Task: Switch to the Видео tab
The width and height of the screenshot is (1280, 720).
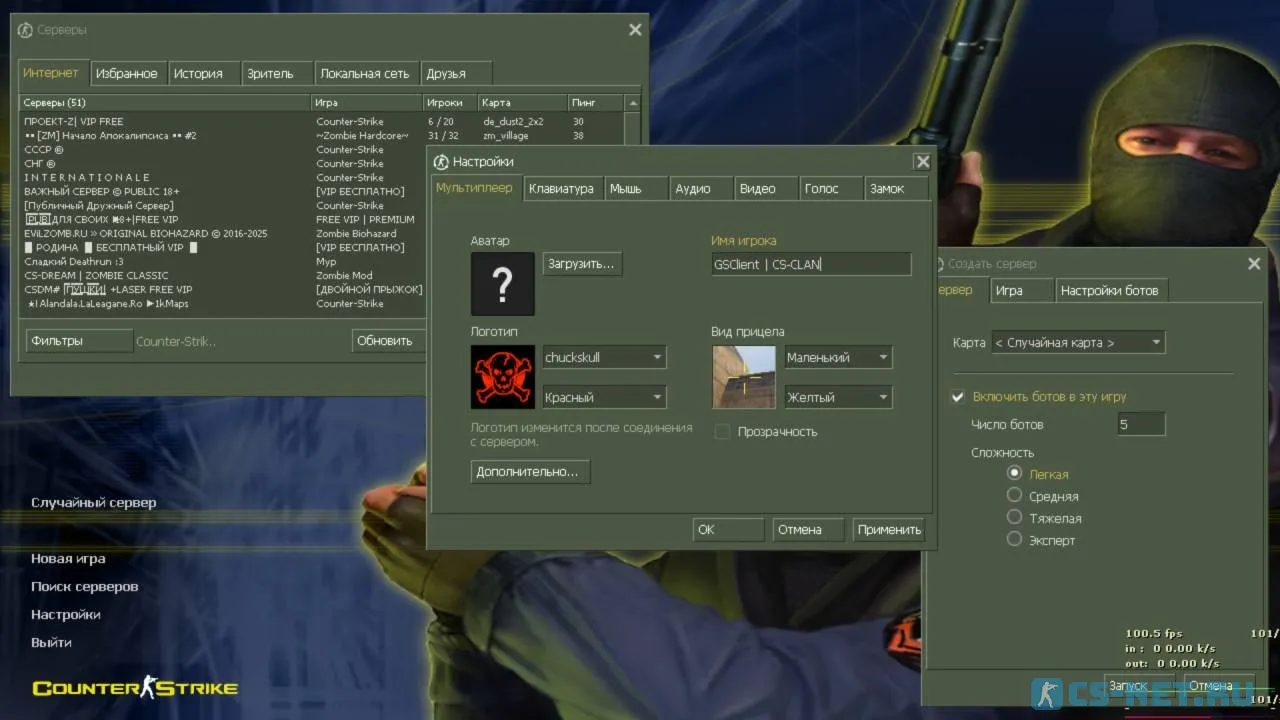Action: coord(766,188)
